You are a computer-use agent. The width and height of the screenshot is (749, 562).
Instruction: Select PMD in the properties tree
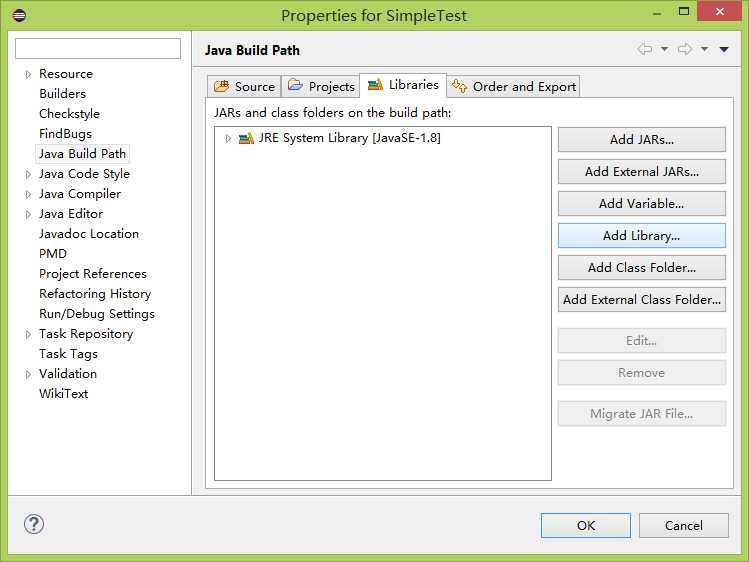coord(53,254)
